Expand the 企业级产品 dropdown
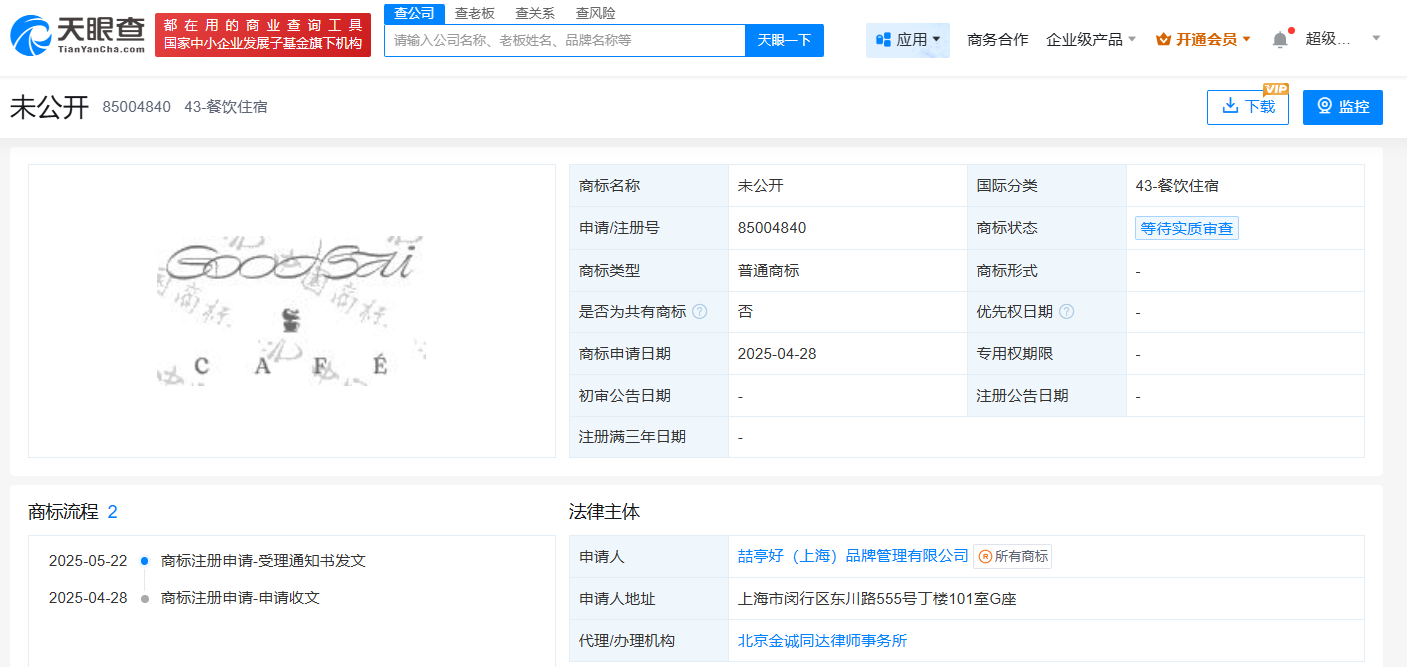 pos(1091,40)
